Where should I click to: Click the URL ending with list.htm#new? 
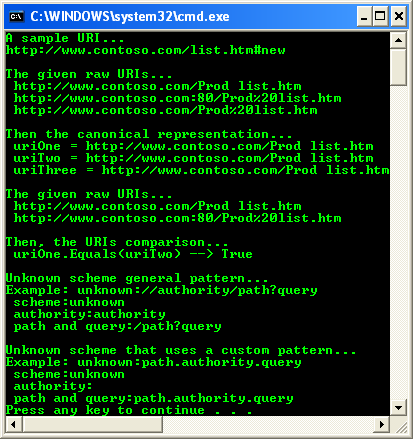[146, 50]
